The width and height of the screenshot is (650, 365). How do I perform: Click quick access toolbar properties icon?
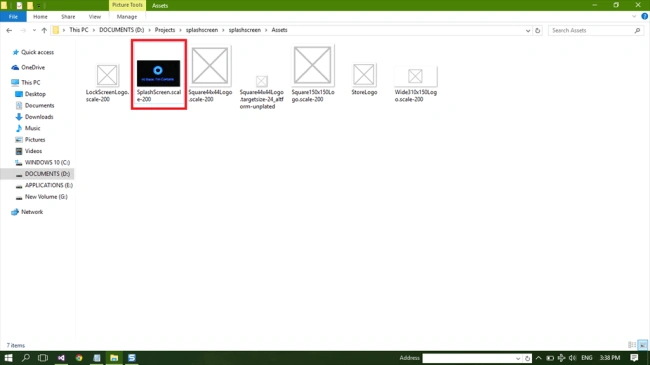tap(19, 5)
